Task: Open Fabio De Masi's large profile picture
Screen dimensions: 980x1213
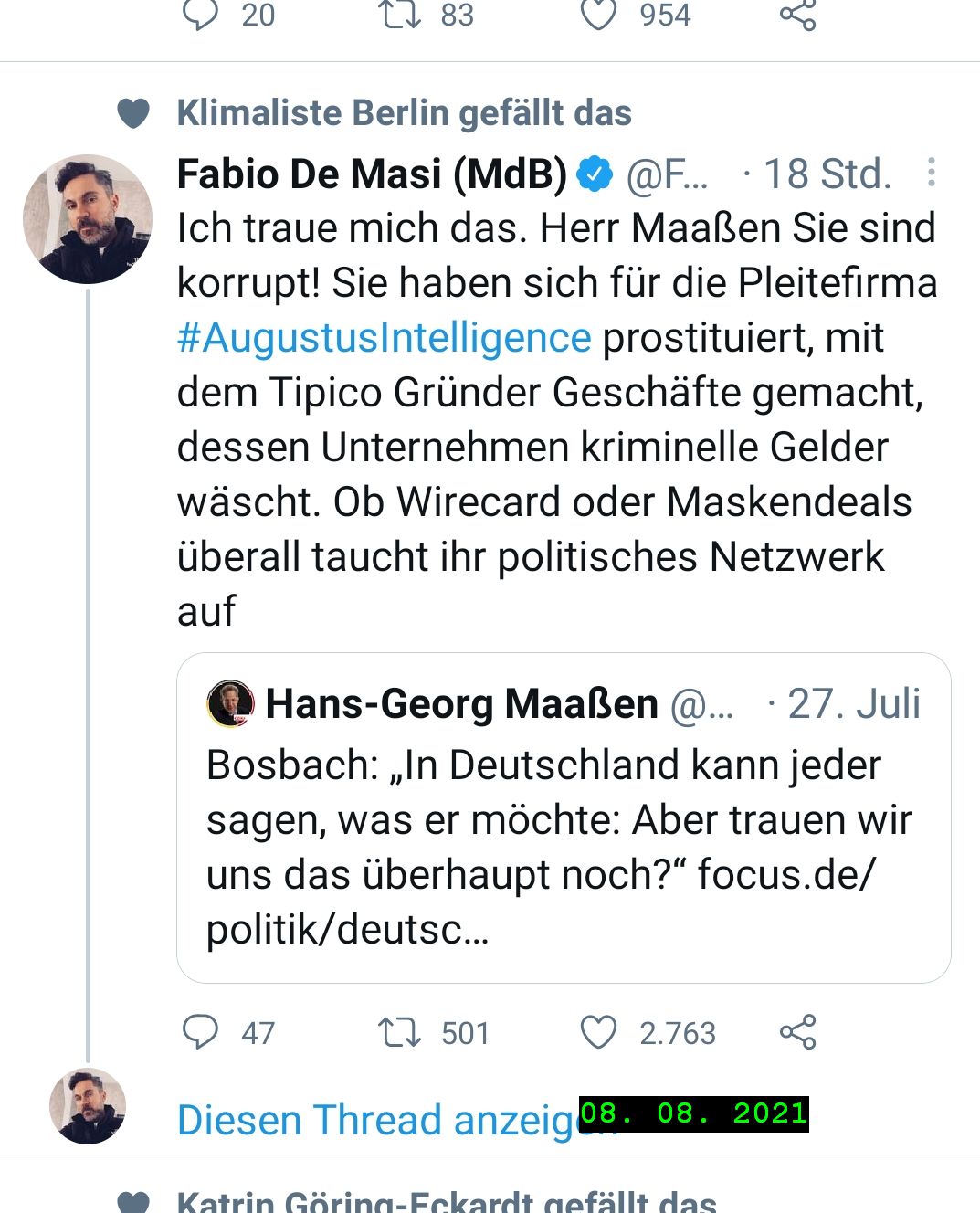Action: (88, 219)
